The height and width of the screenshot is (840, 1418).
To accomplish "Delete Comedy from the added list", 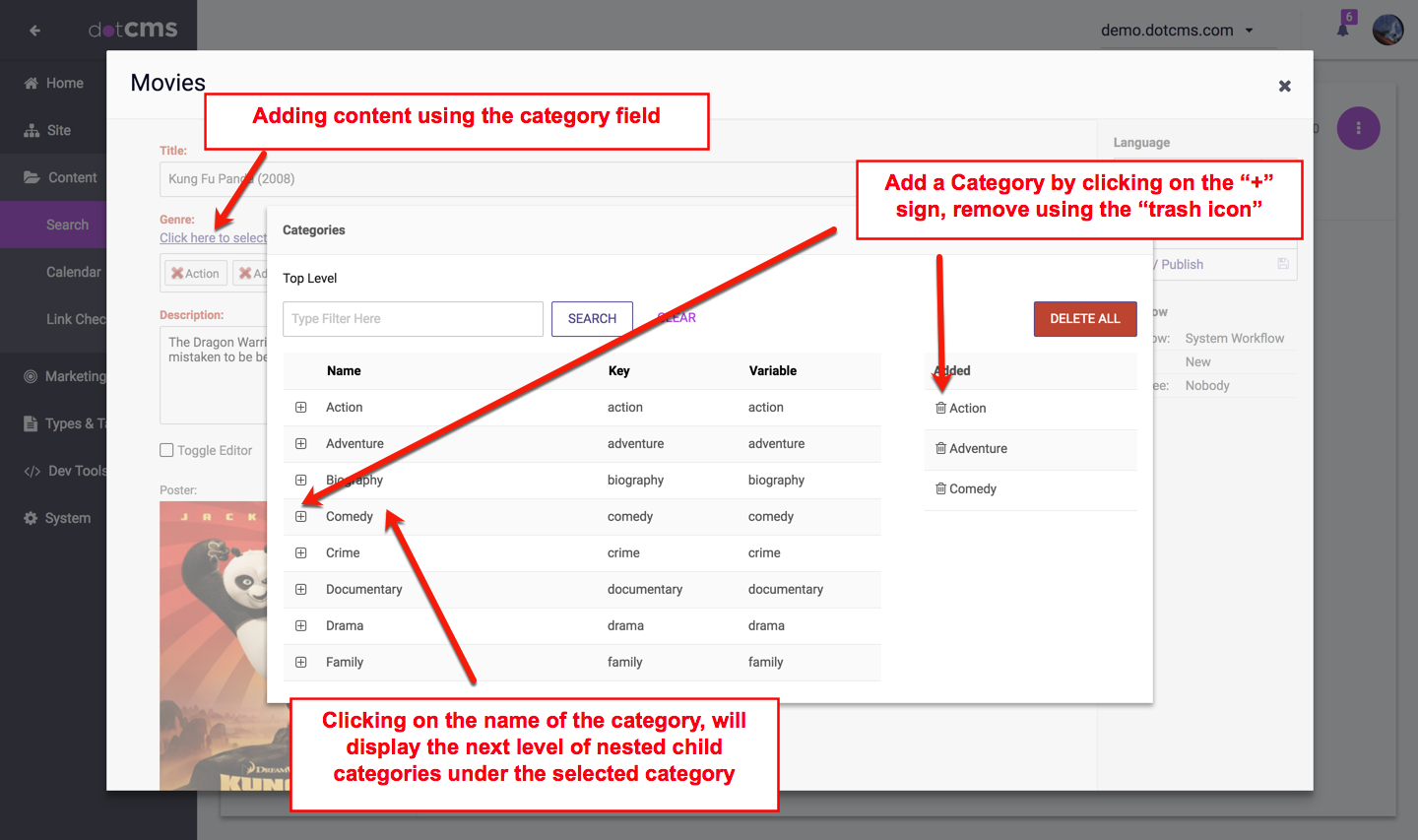I will 940,488.
